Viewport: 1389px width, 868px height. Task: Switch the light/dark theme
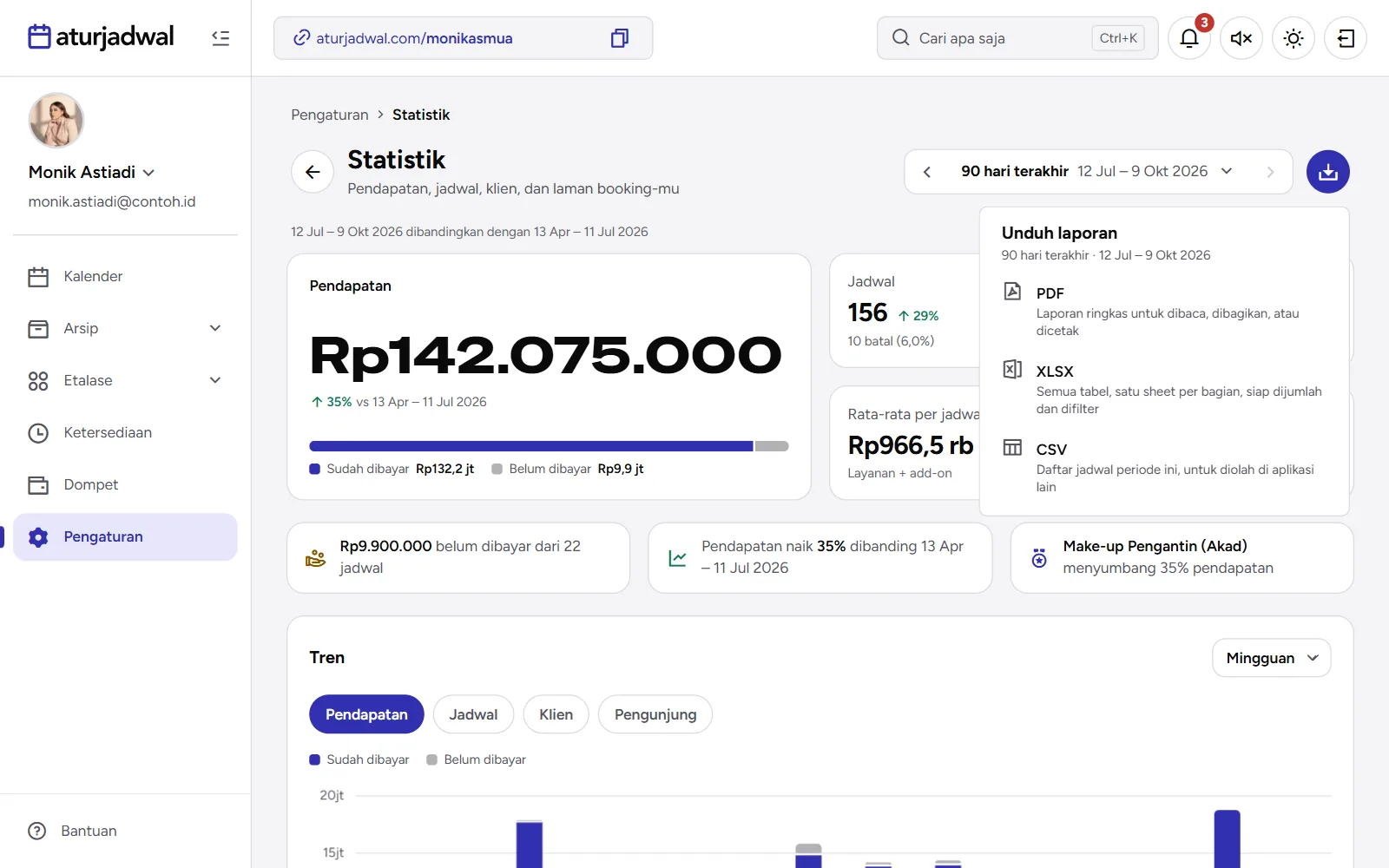click(1294, 38)
